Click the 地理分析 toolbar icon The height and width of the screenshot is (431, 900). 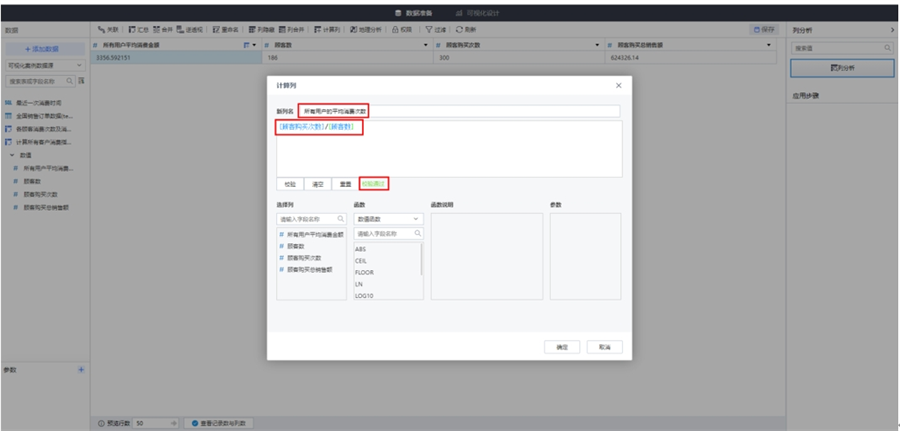click(366, 29)
